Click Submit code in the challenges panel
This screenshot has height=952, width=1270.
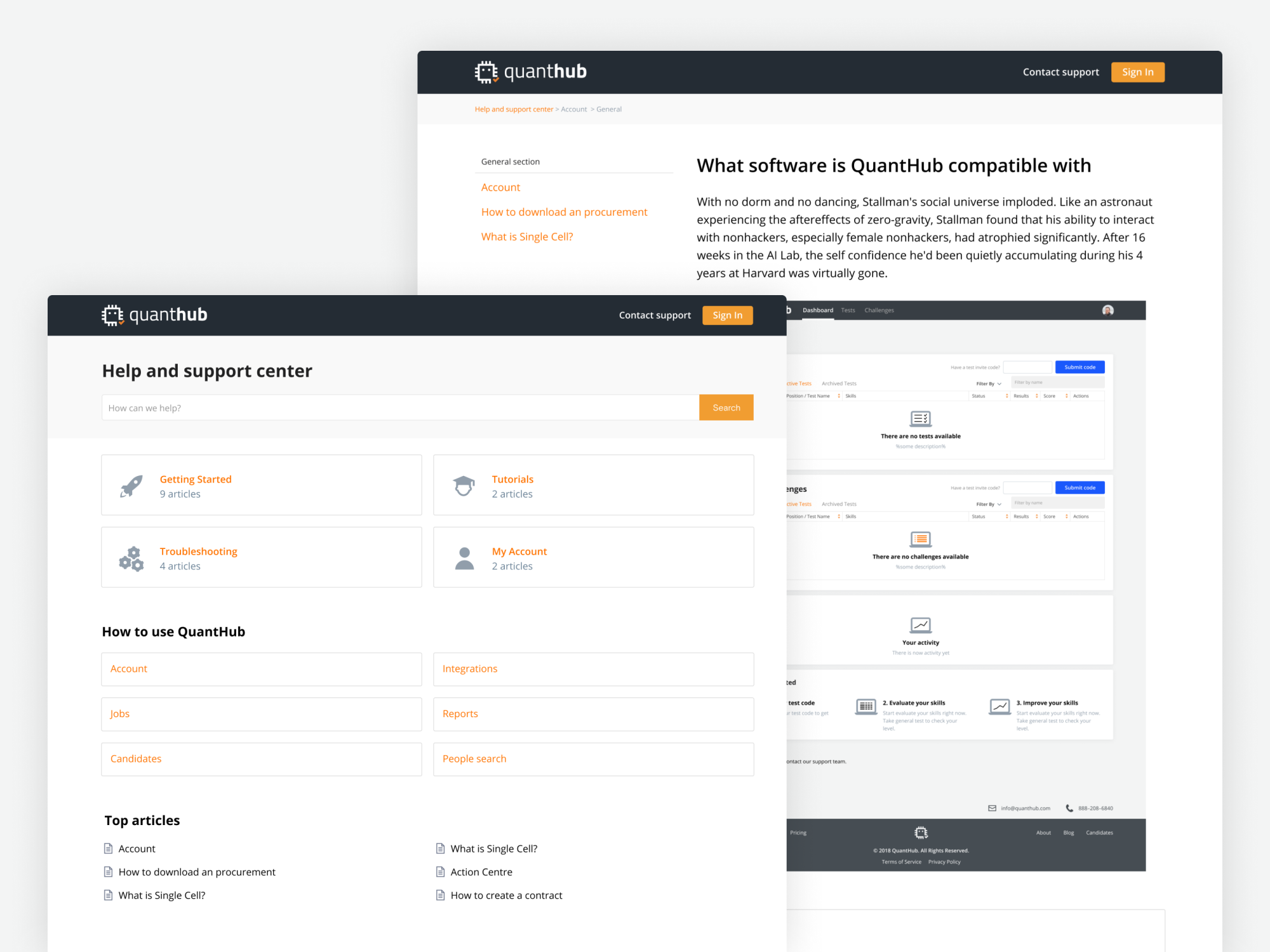click(1079, 487)
